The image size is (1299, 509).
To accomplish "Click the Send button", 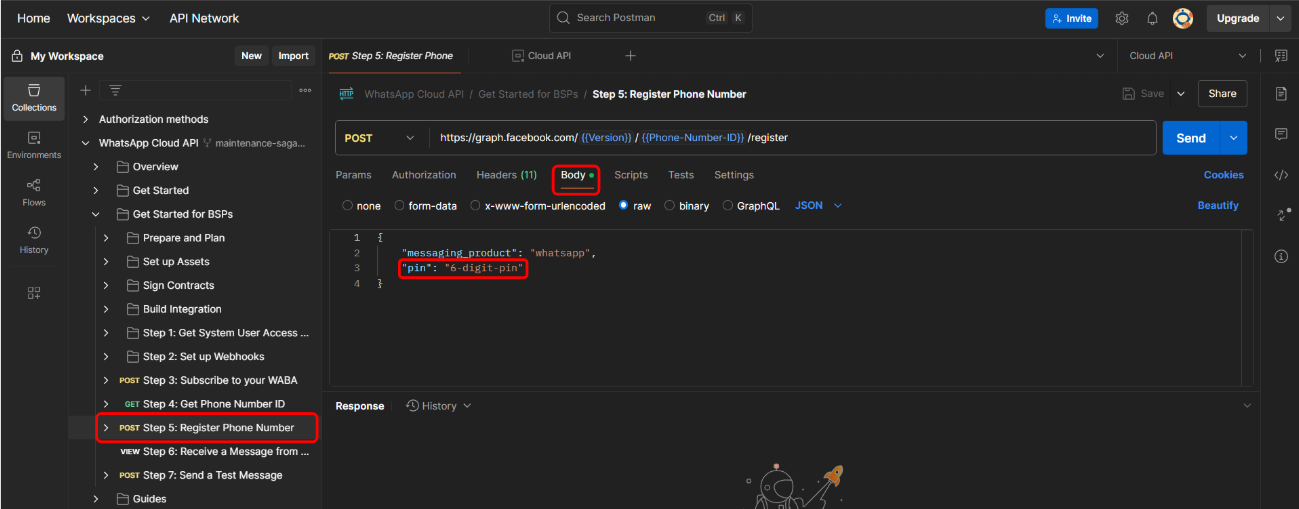I will [1190, 138].
